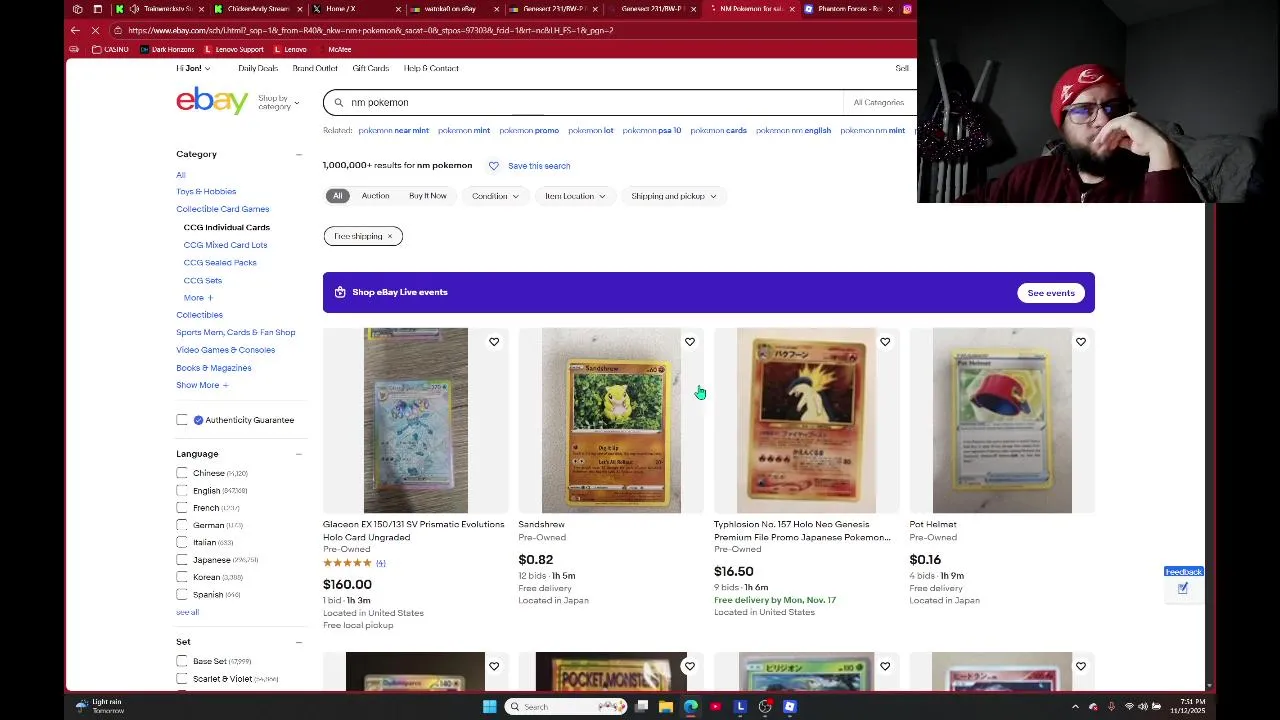Check the Chinese language filter
Screen dimensions: 1280x720
[x=182, y=473]
